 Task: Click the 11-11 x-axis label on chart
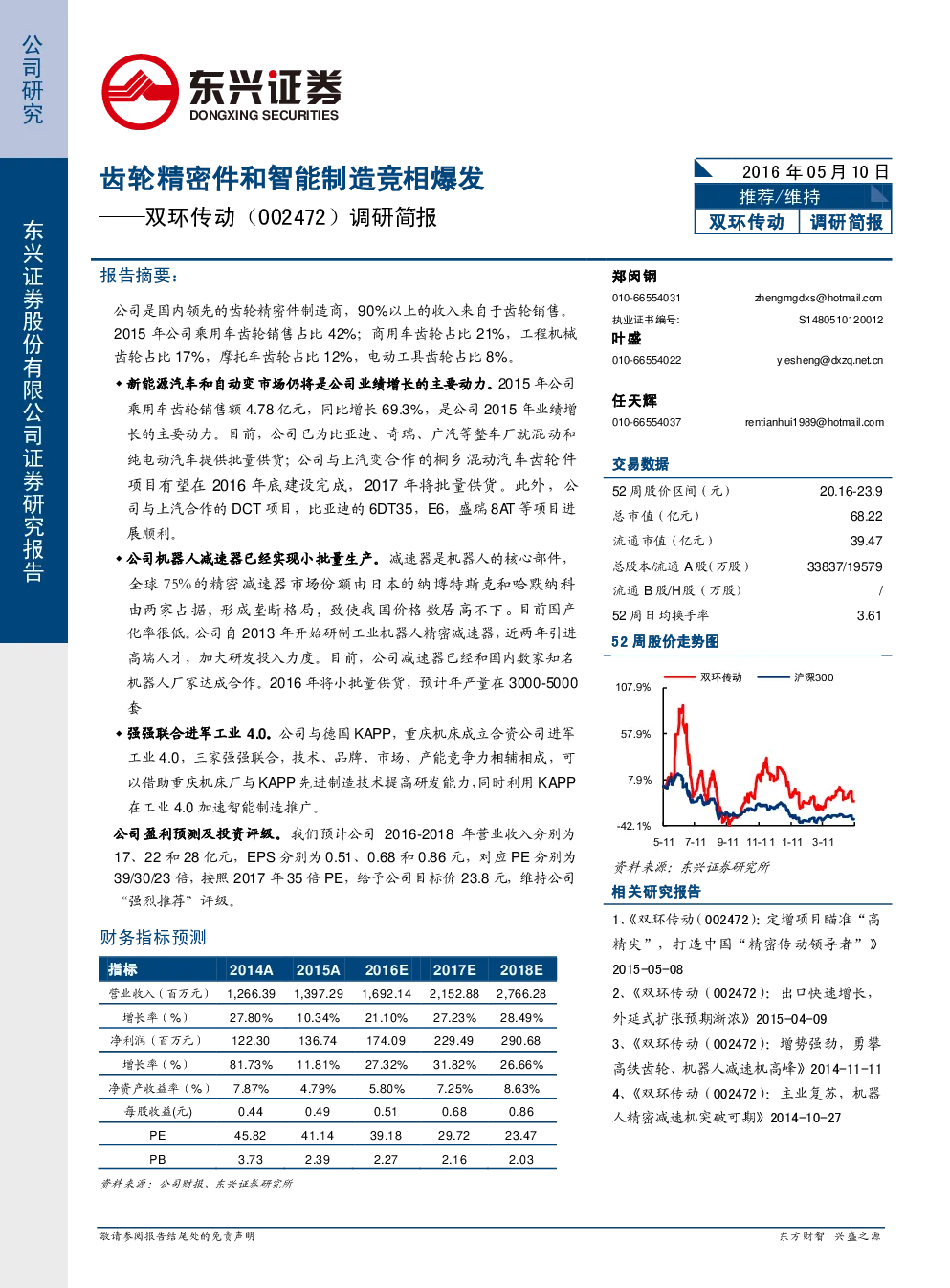(760, 842)
